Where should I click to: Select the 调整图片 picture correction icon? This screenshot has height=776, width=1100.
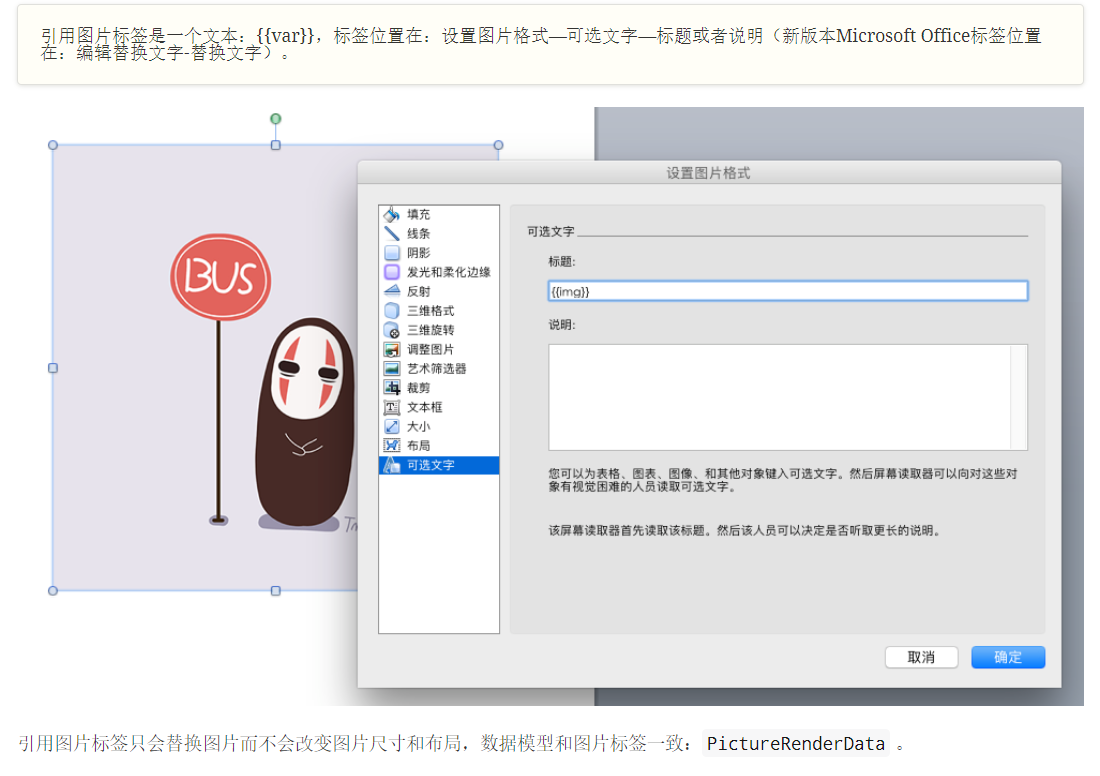392,350
